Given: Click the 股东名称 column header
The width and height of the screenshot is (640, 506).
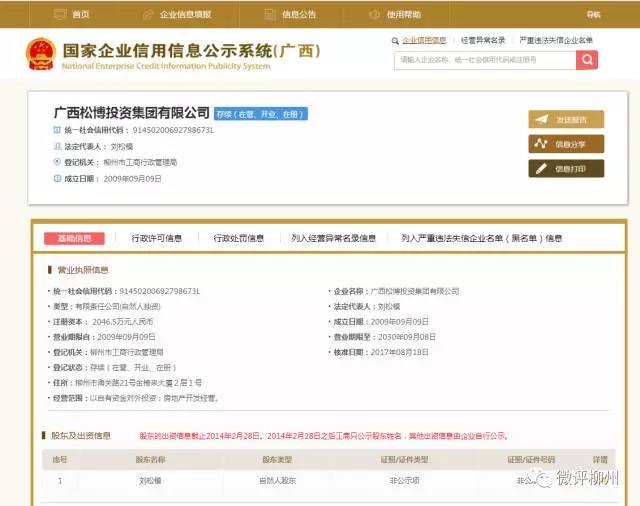Looking at the screenshot, I should [150, 459].
